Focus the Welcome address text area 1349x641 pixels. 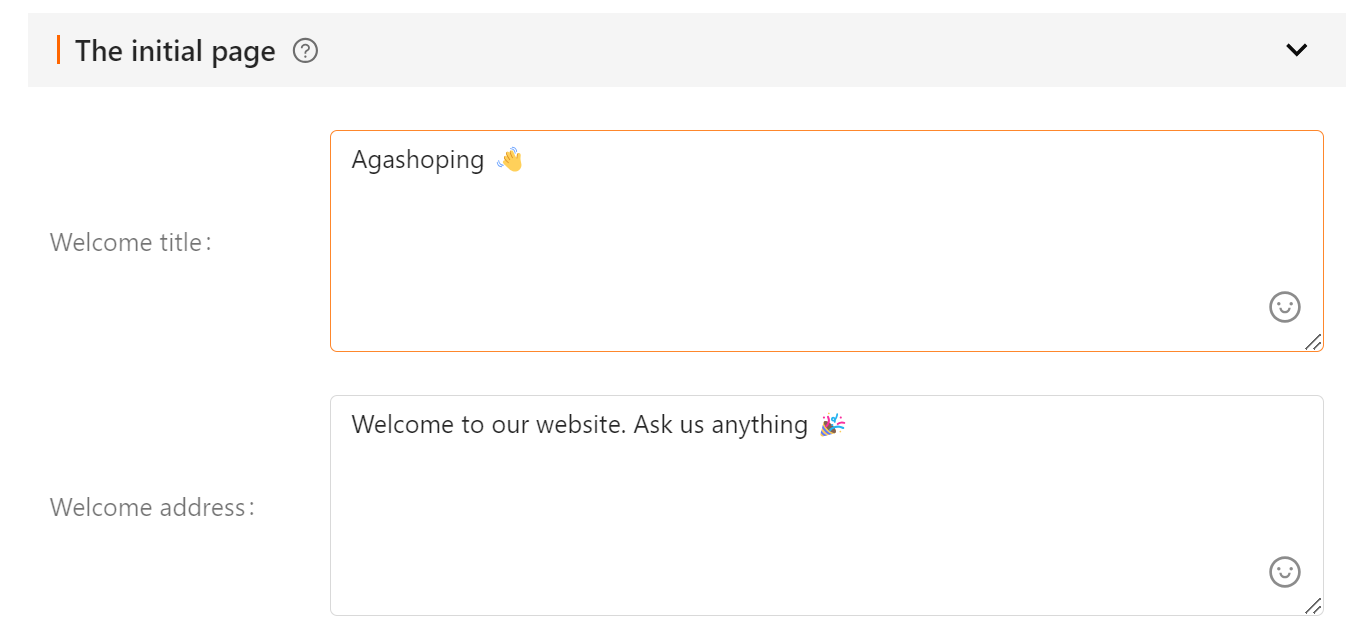pos(827,506)
